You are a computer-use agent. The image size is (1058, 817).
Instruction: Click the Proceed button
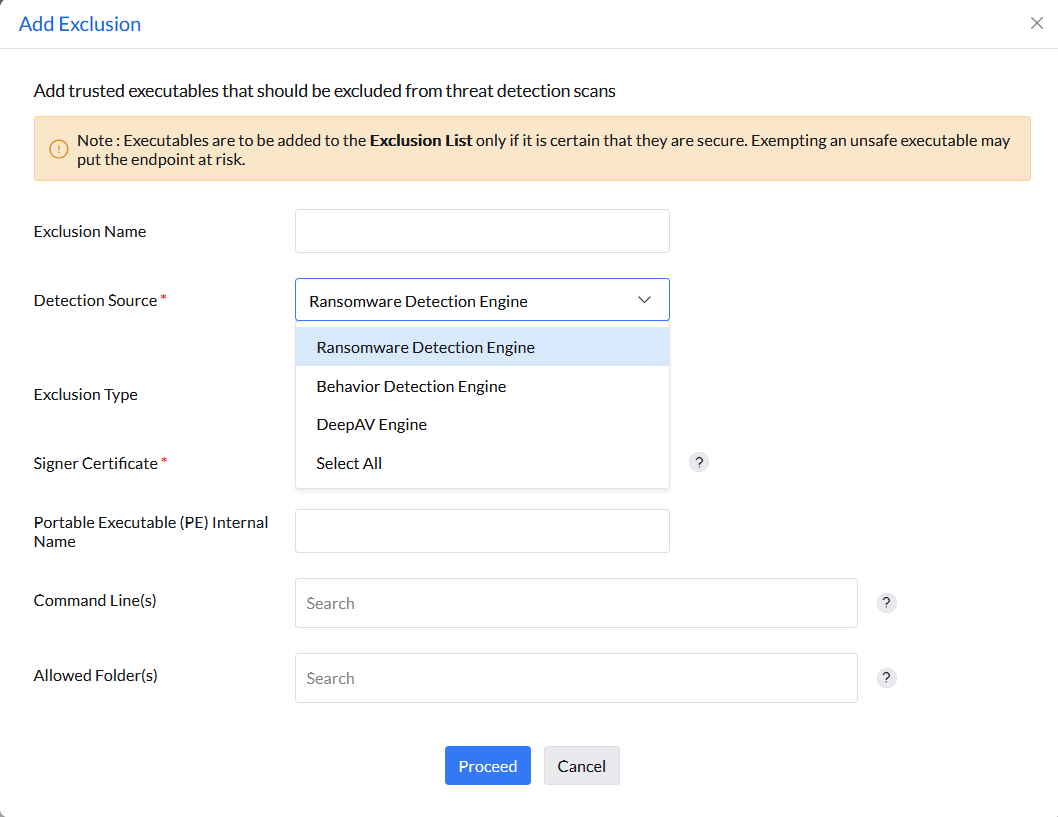(x=488, y=765)
